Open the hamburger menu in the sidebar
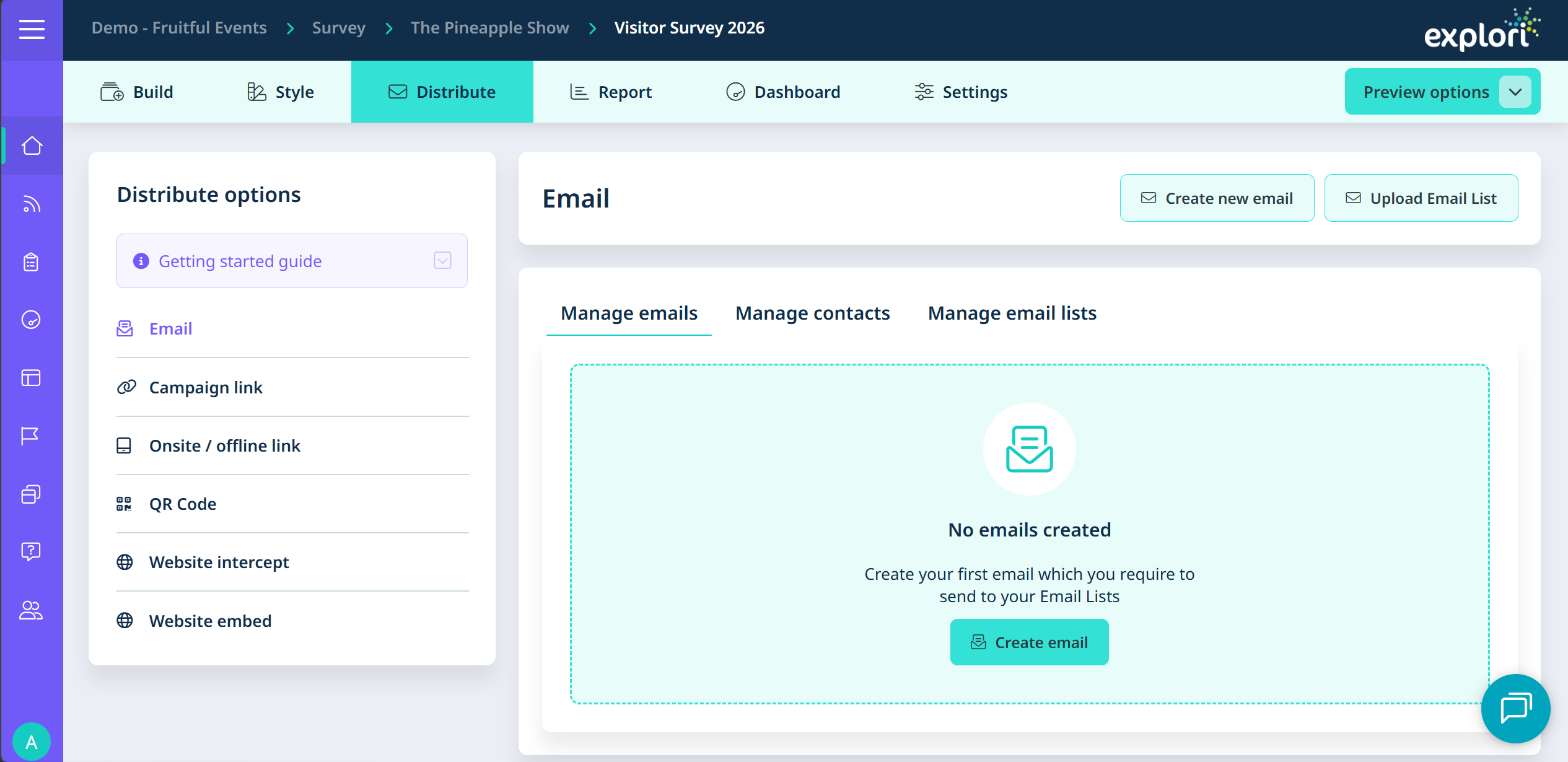 tap(32, 29)
